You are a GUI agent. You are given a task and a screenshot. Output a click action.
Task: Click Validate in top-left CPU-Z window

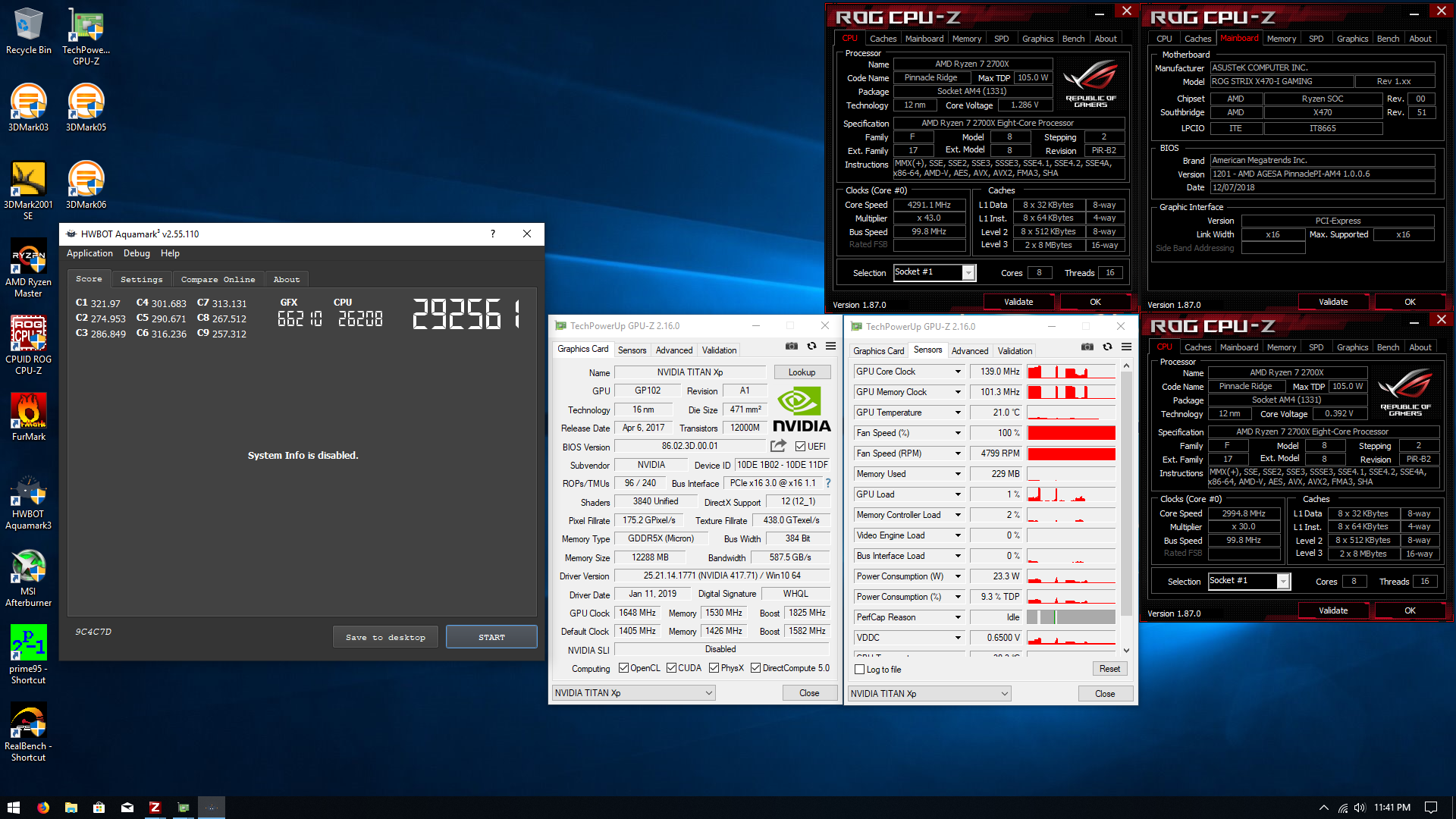click(1018, 302)
